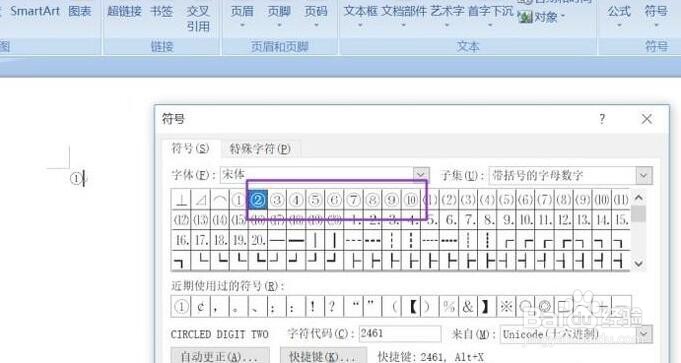Select the highlighted circled digit ②

258,200
